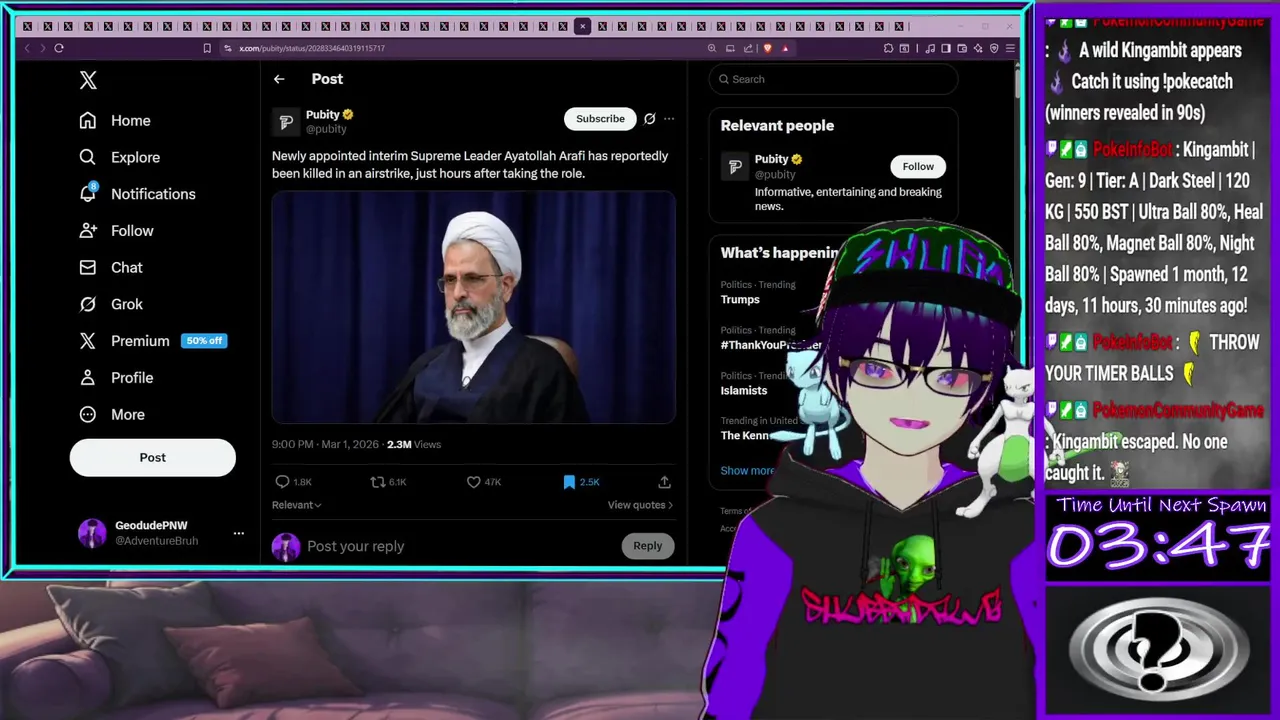This screenshot has height=720, width=1280.
Task: Click the share post icon
Action: click(664, 482)
